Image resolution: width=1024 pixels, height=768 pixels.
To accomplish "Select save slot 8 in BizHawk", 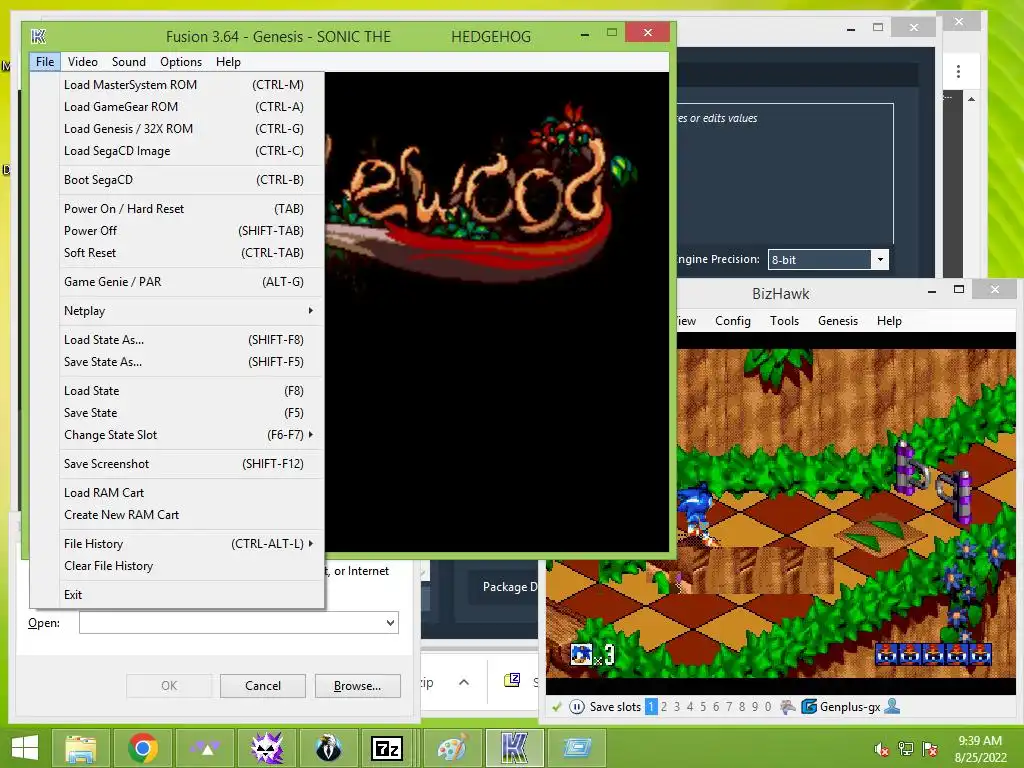I will tap(742, 707).
